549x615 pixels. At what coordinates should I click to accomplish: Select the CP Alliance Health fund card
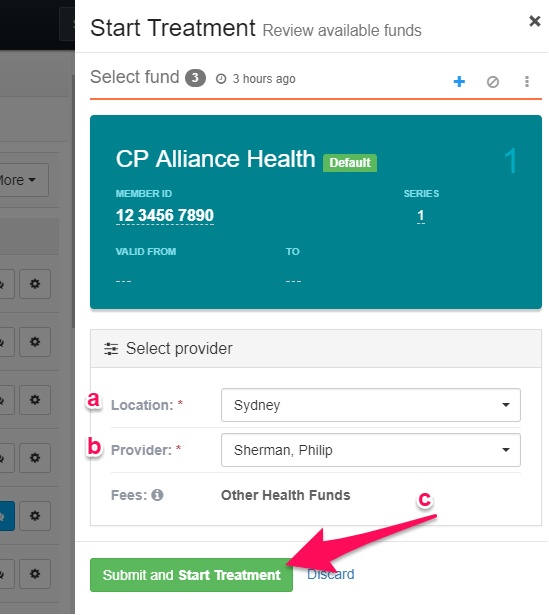coord(316,212)
